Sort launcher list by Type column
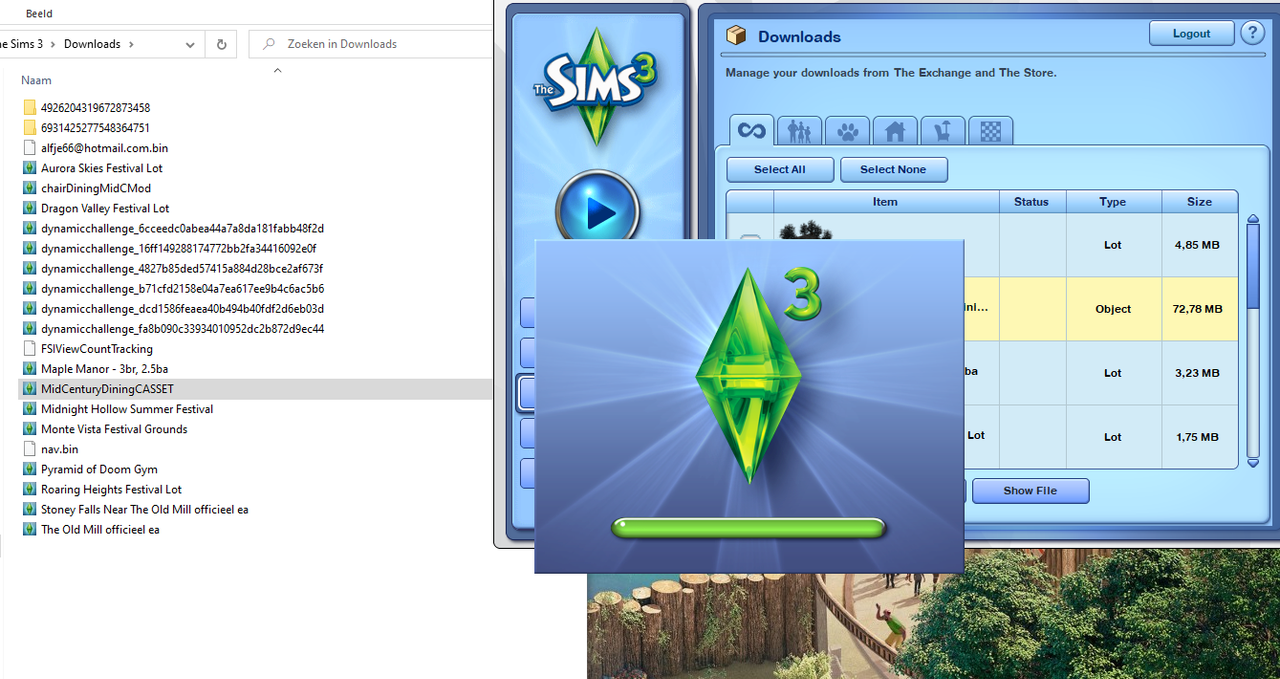Viewport: 1280px width, 679px height. coord(1113,202)
